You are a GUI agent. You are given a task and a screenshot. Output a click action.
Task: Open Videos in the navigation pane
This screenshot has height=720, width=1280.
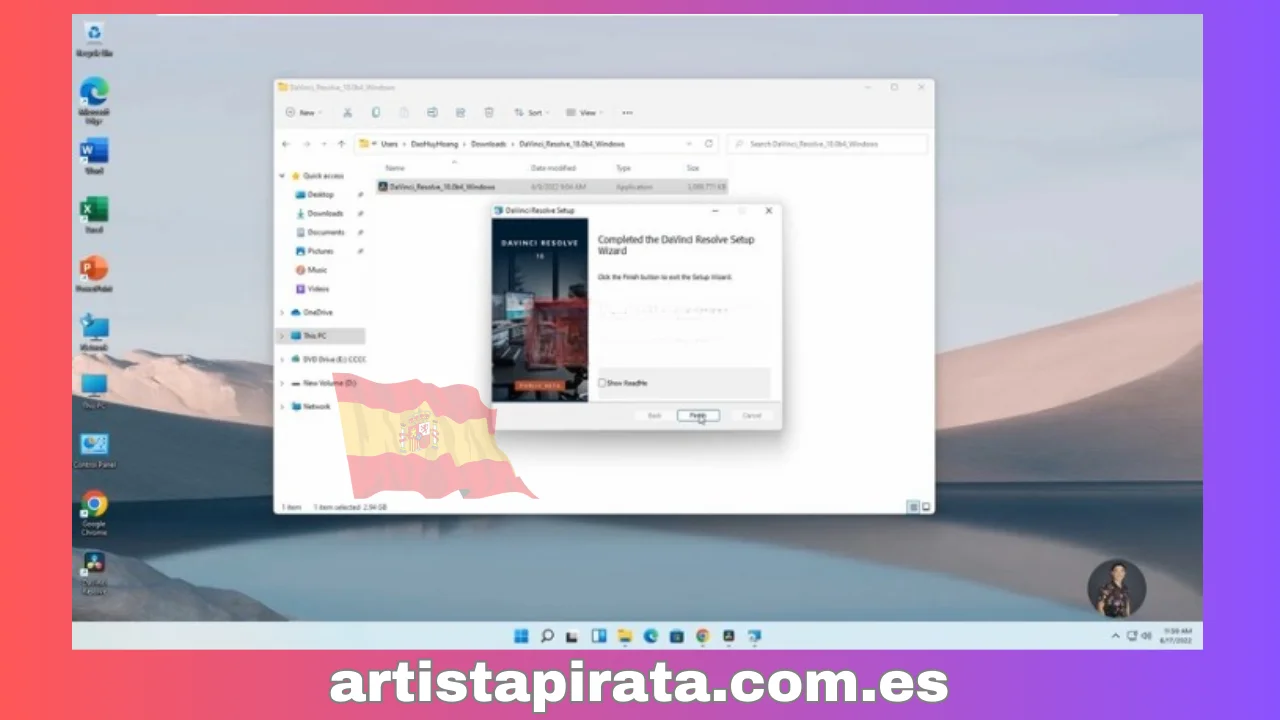coord(318,289)
